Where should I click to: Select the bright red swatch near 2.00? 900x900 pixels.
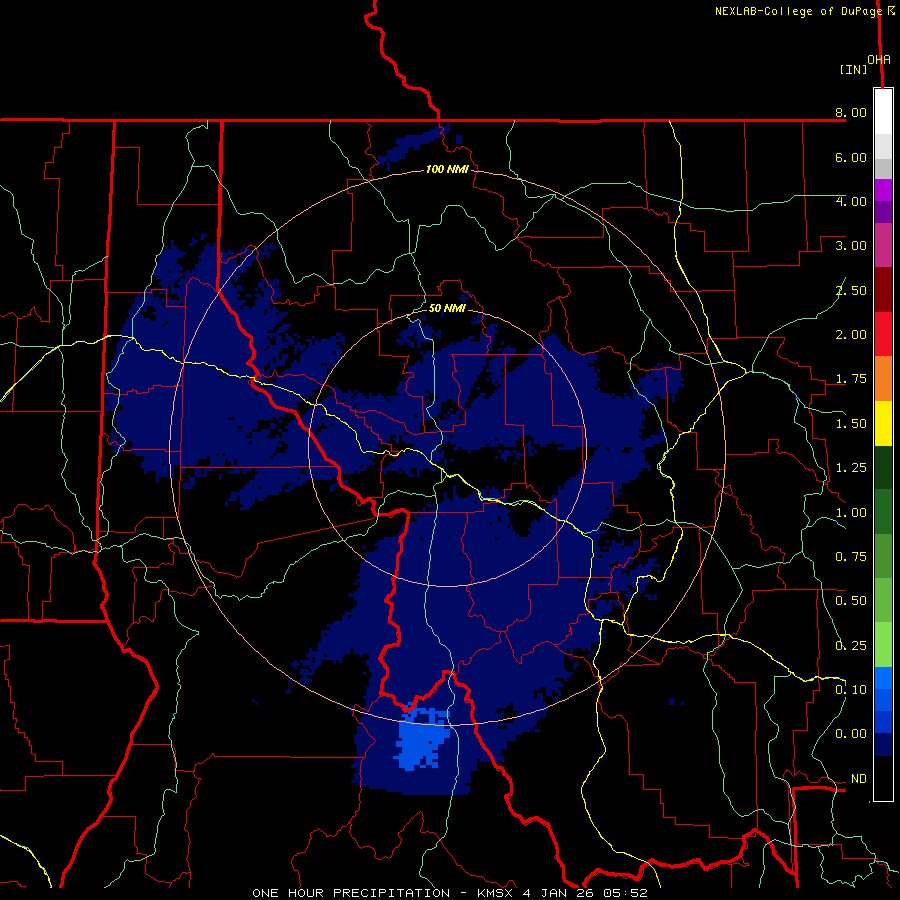coord(883,334)
